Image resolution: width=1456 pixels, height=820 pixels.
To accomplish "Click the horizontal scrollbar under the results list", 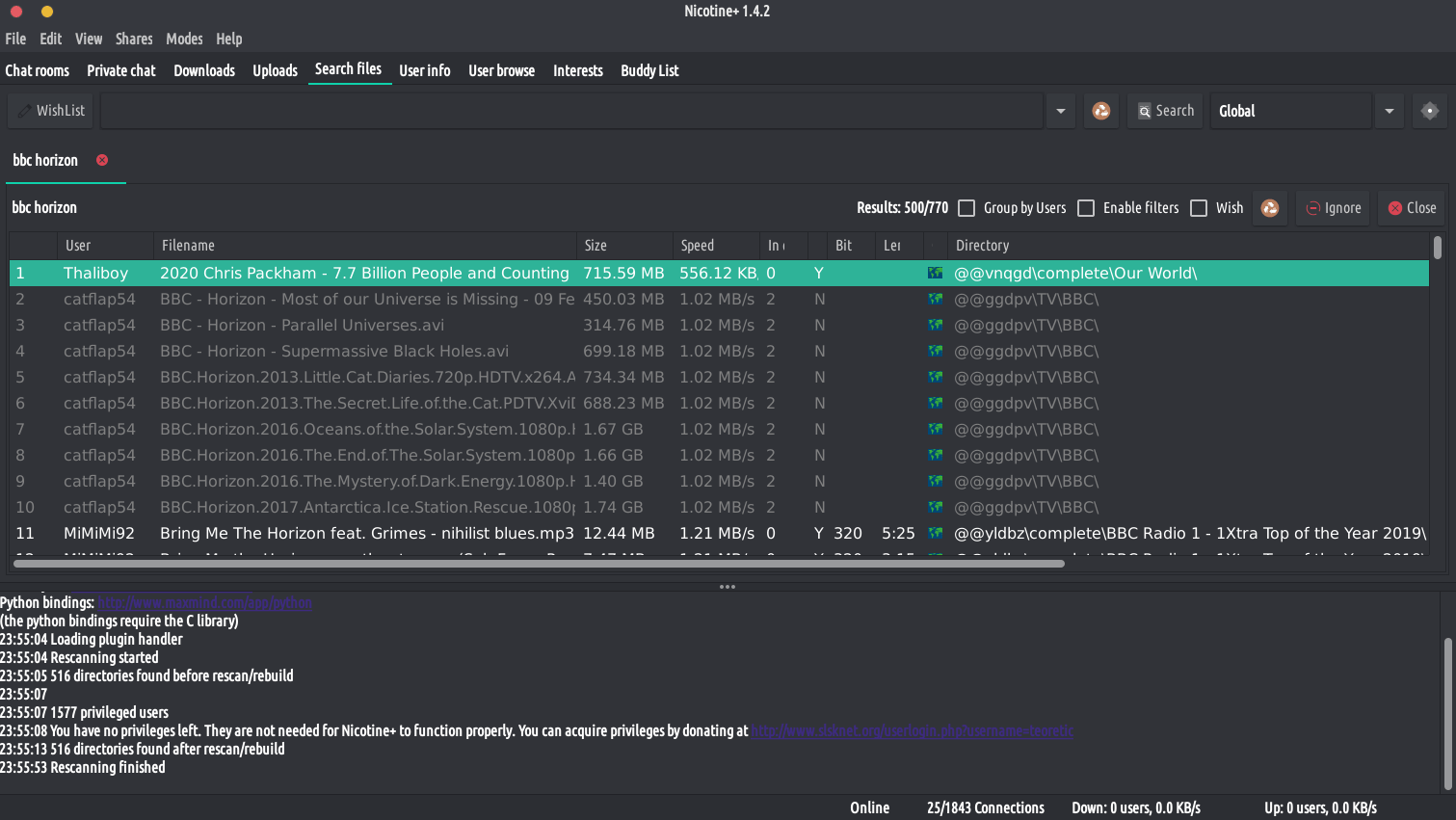I will point(540,564).
